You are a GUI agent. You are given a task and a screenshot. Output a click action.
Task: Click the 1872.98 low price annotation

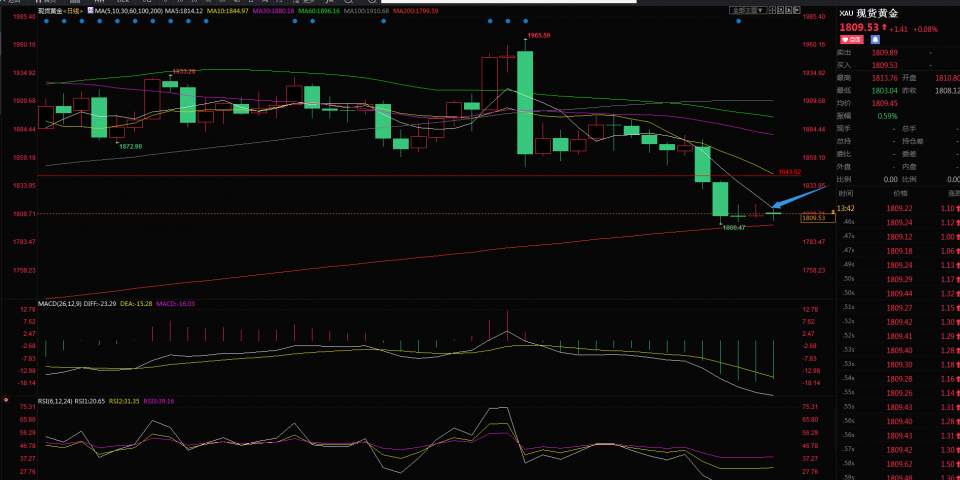(x=130, y=146)
